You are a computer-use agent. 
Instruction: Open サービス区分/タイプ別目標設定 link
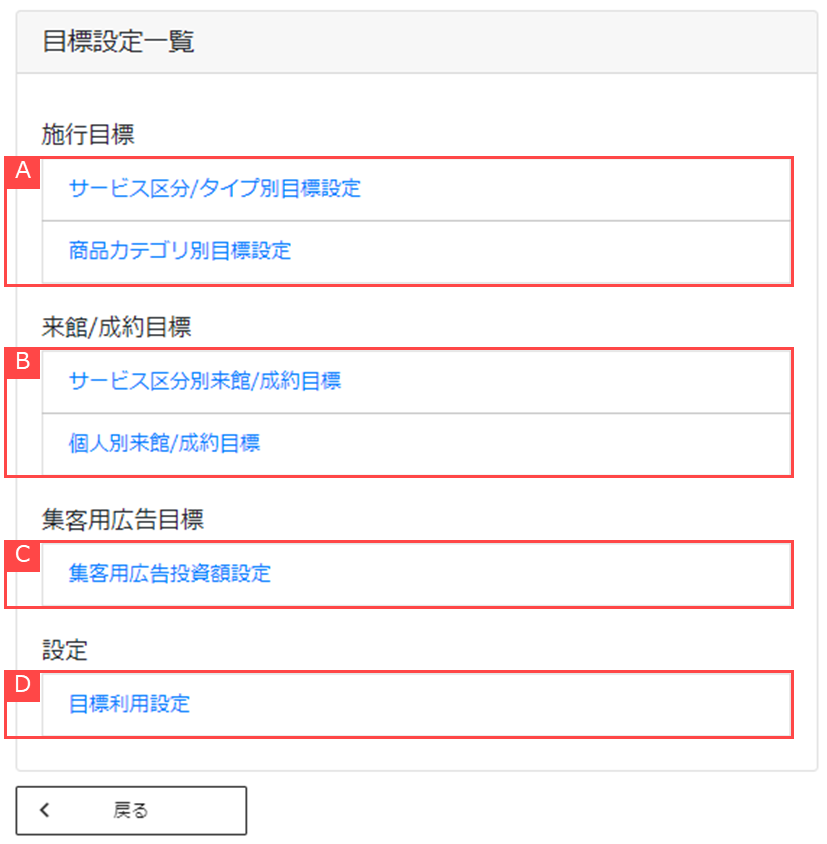point(213,188)
